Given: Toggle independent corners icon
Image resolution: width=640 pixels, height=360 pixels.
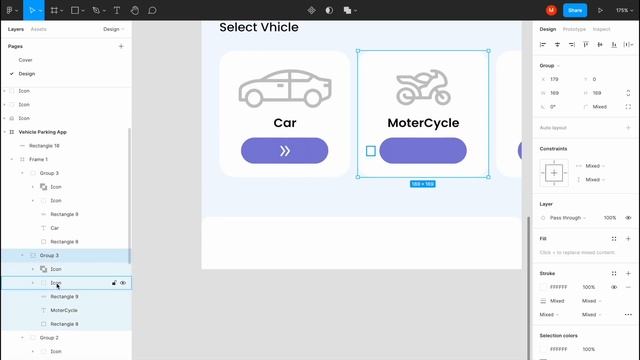Looking at the screenshot, I should pyautogui.click(x=628, y=107).
